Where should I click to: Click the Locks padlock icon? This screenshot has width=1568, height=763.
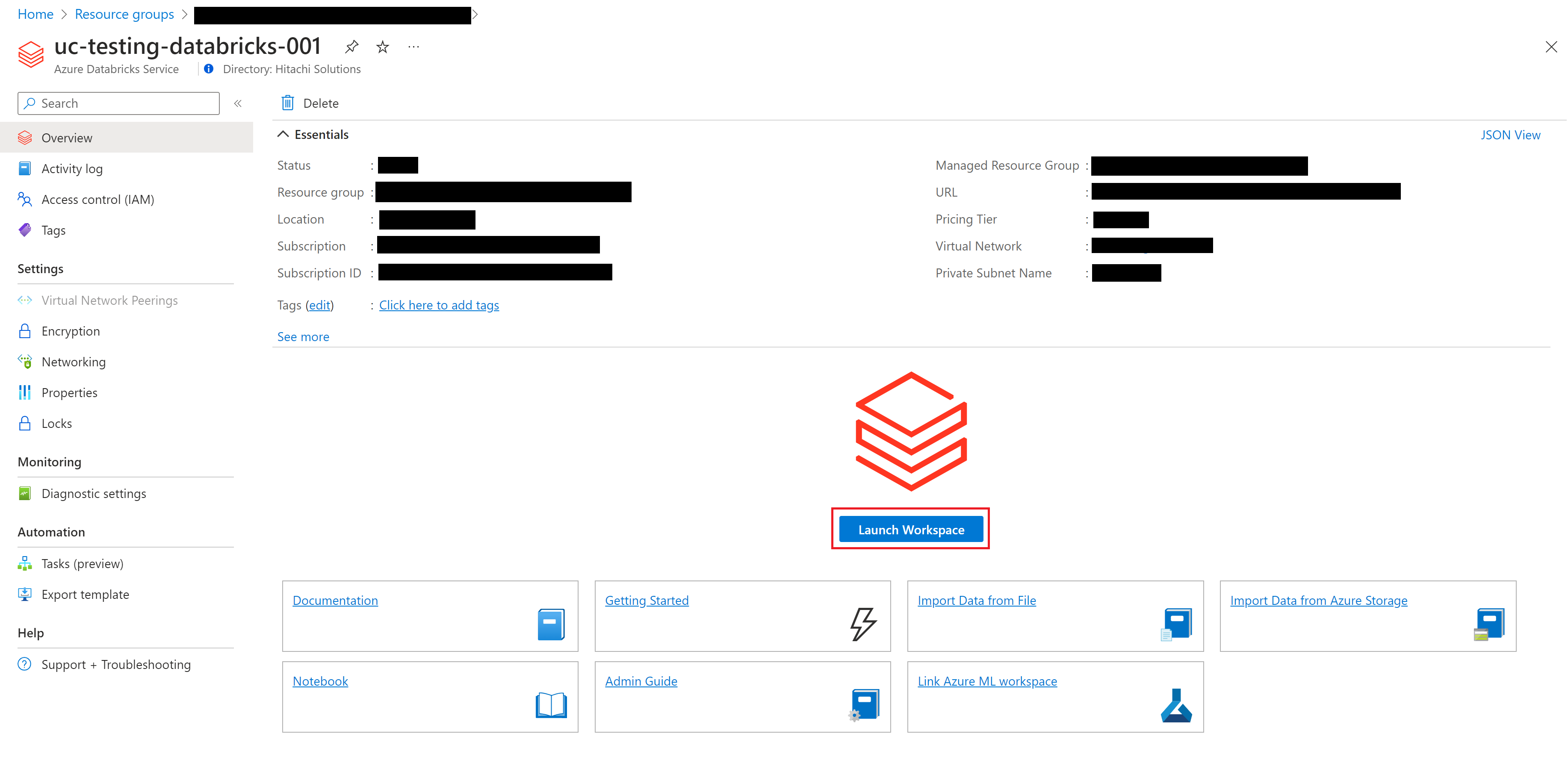pos(25,424)
